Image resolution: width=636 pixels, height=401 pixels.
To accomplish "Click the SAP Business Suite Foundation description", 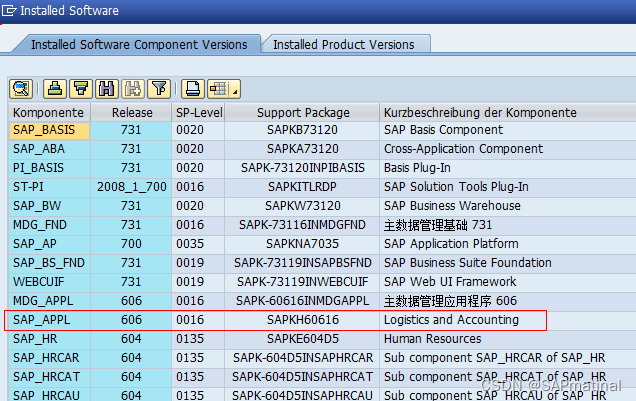I will click(x=468, y=263).
